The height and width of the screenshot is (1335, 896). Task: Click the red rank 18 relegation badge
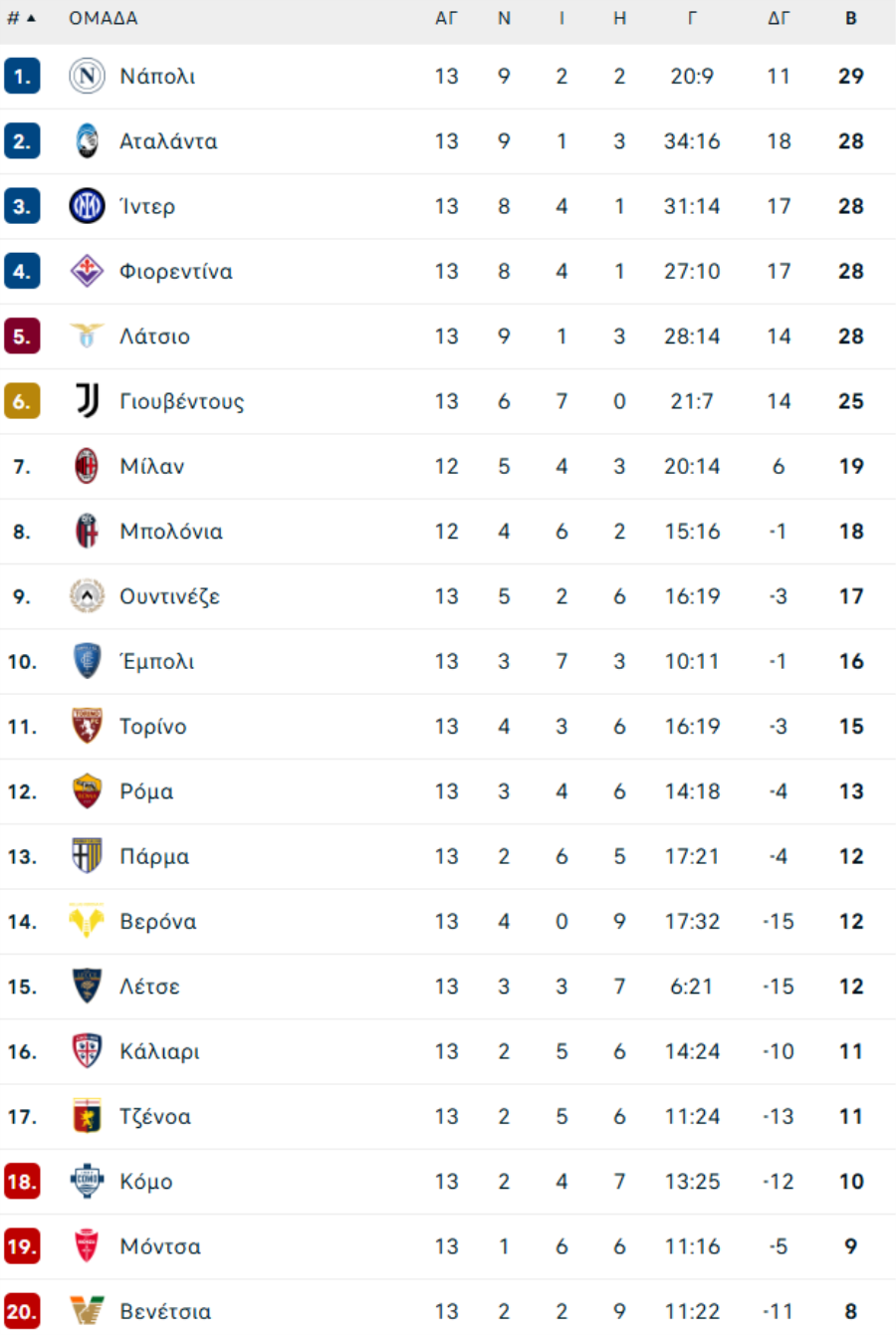coord(22,1182)
